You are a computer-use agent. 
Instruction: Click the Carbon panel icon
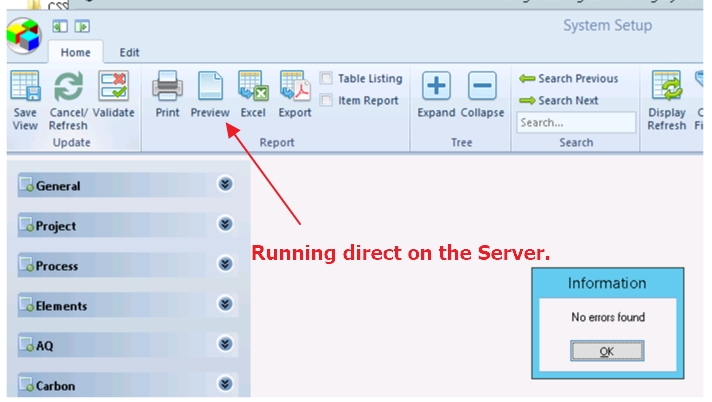tap(27, 384)
